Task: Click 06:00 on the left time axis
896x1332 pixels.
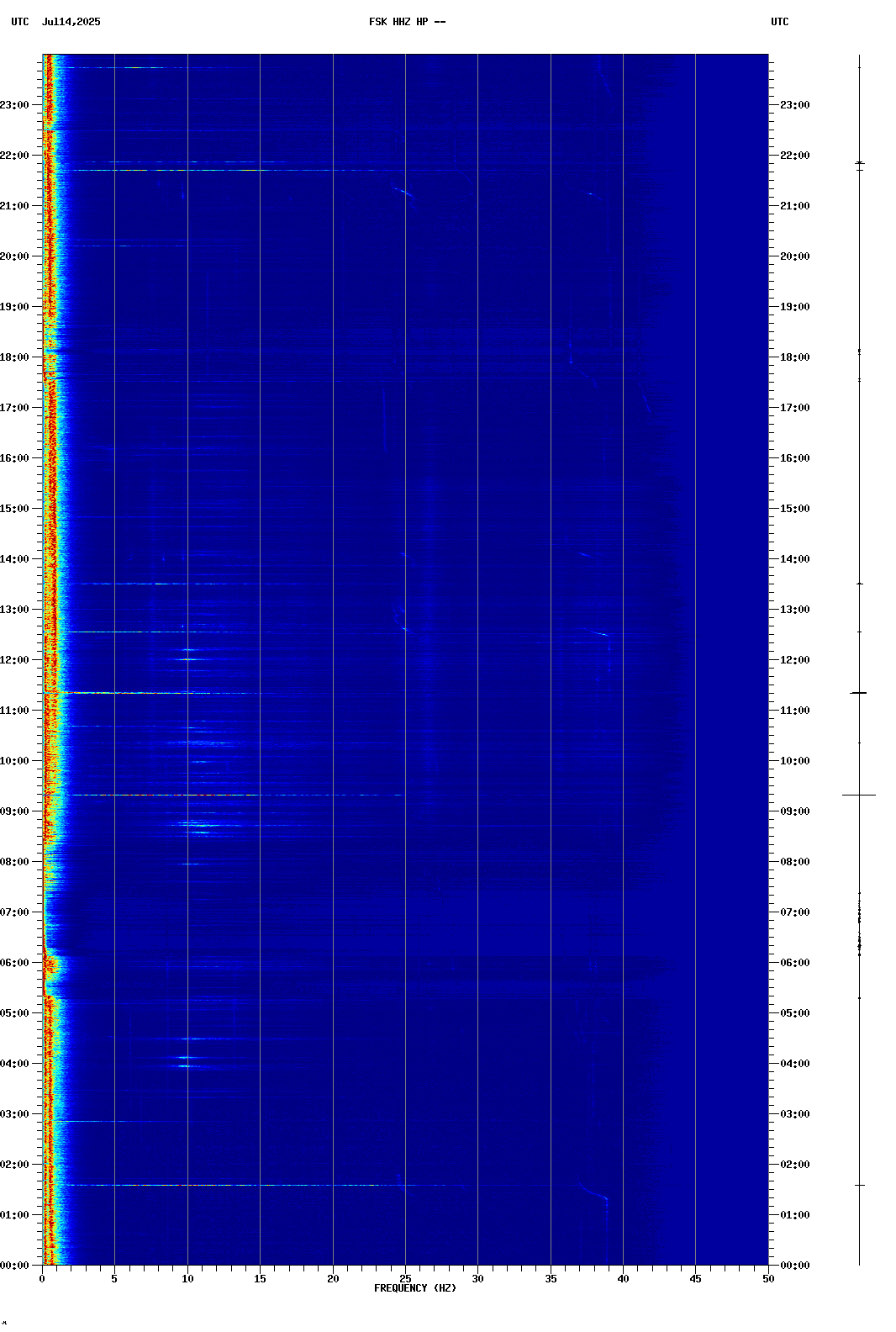Action: pos(15,963)
